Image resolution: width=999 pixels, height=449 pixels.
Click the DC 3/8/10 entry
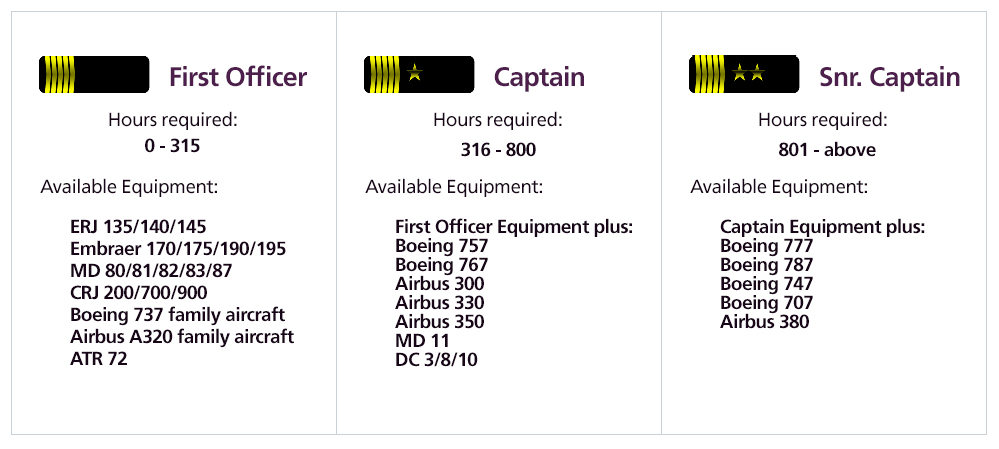pyautogui.click(x=436, y=360)
